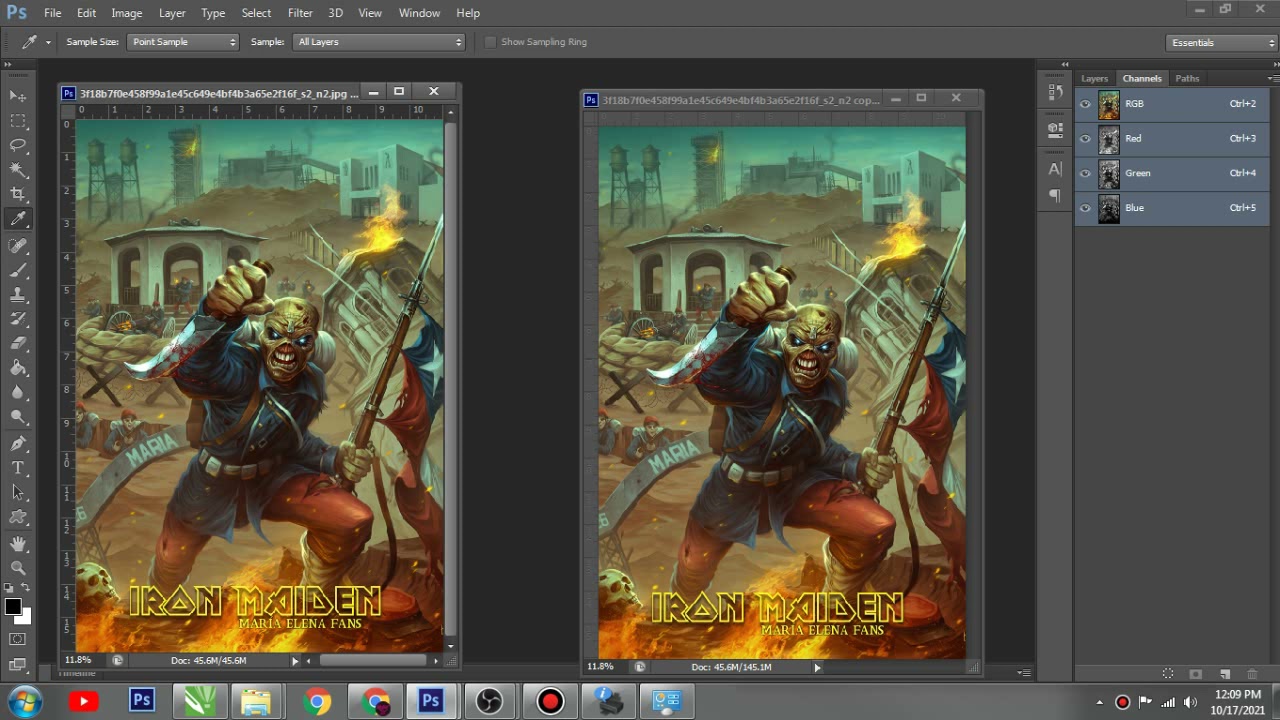Select the Eraser tool
Viewport: 1280px width, 720px height.
(x=18, y=344)
